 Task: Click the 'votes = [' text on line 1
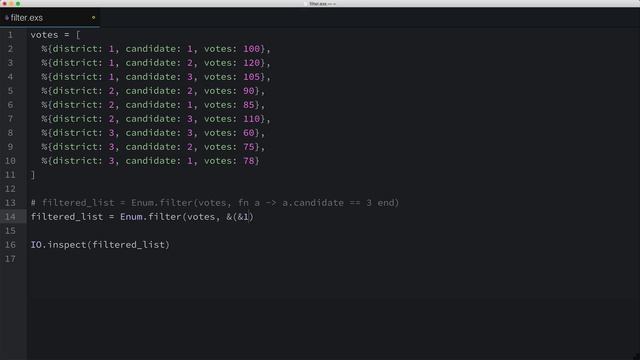(56, 35)
